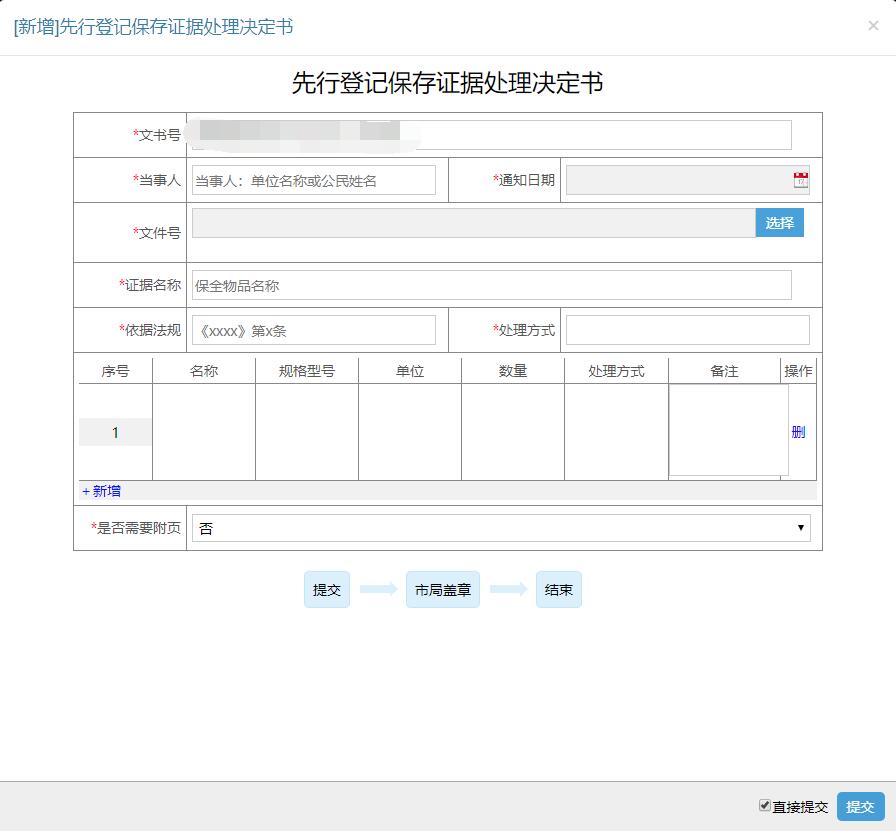The height and width of the screenshot is (831, 896).
Task: Click the 通知日期 date field
Action: [687, 180]
